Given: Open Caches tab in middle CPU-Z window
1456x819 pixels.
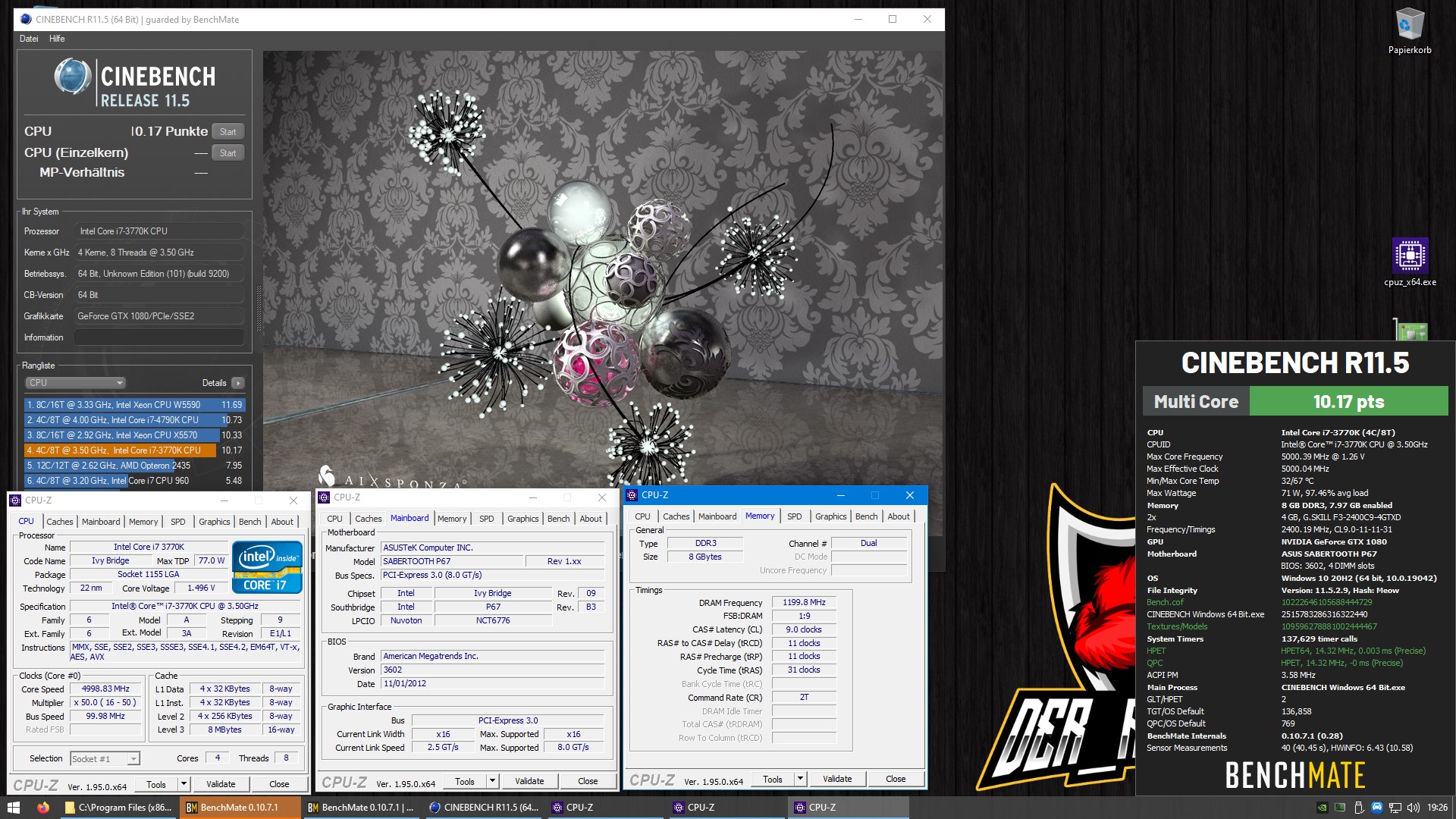Looking at the screenshot, I should point(369,519).
